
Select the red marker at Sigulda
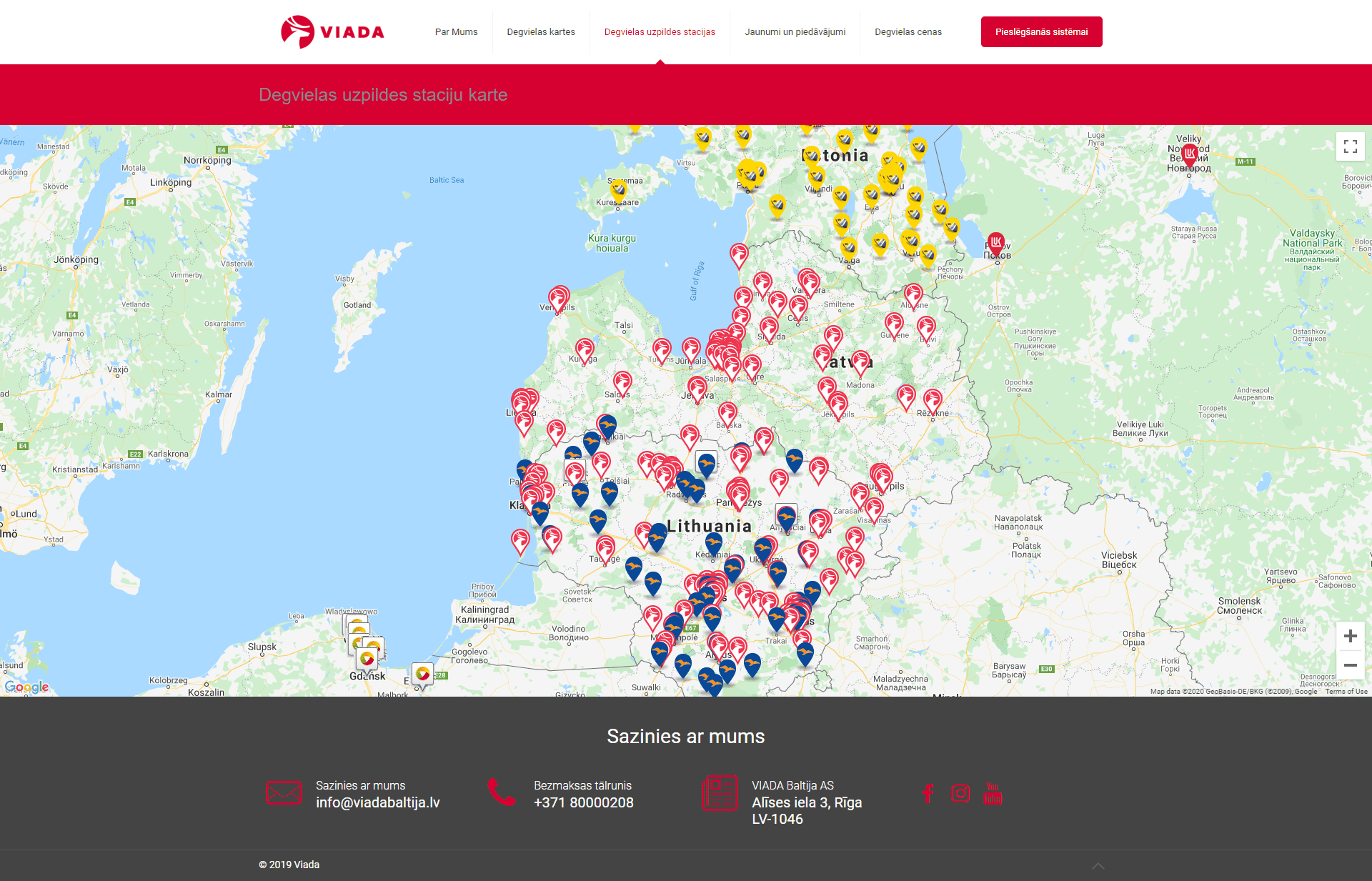[x=769, y=330]
